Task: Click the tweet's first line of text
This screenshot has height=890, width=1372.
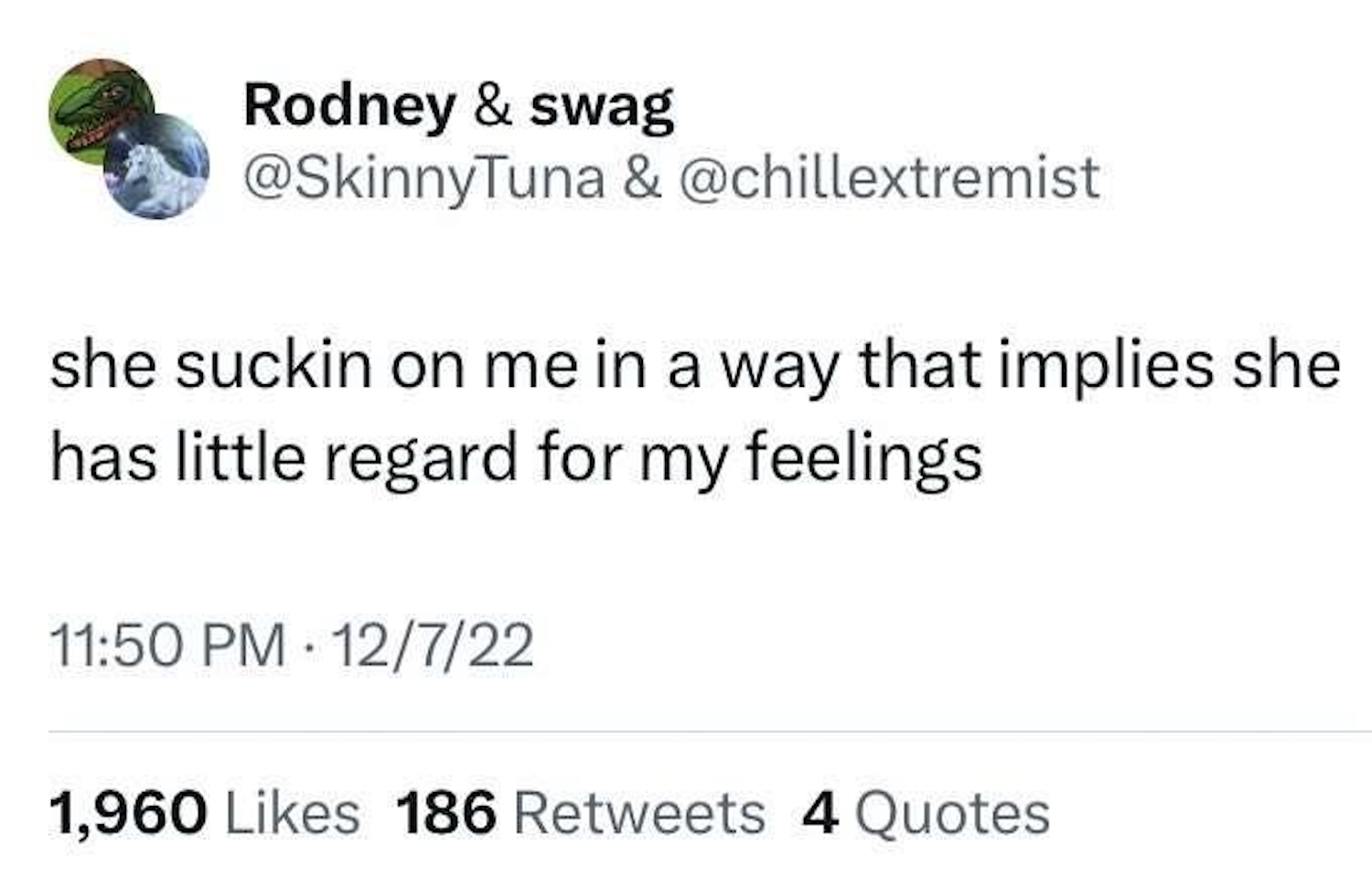Action: [x=695, y=366]
